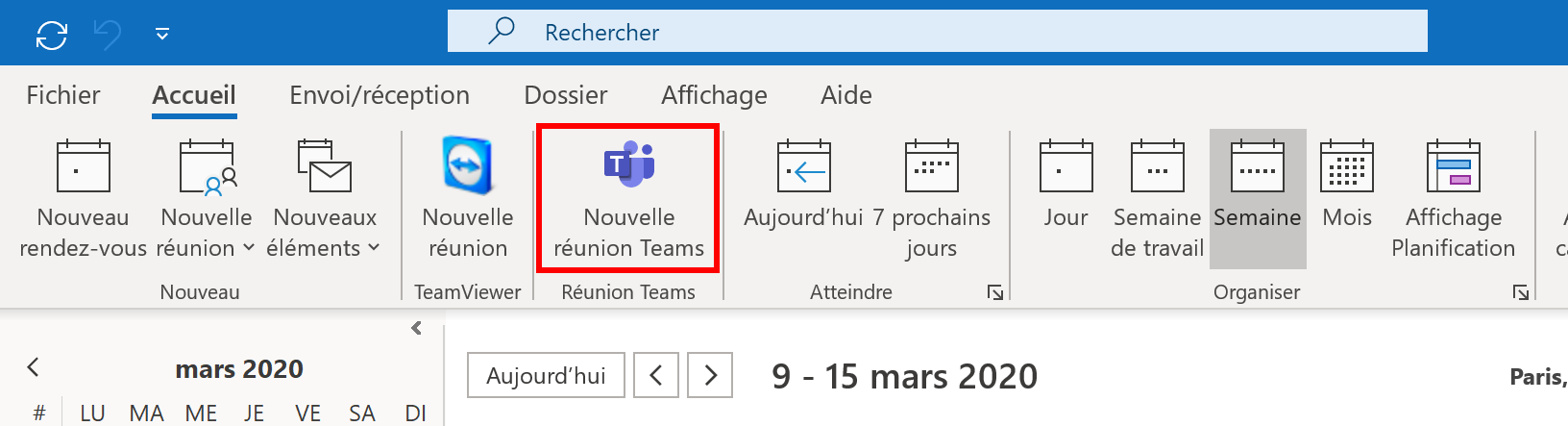Viewport: 1568px width, 426px height.
Task: Click the Aujourd'hui button above the calendar
Action: coord(546,375)
